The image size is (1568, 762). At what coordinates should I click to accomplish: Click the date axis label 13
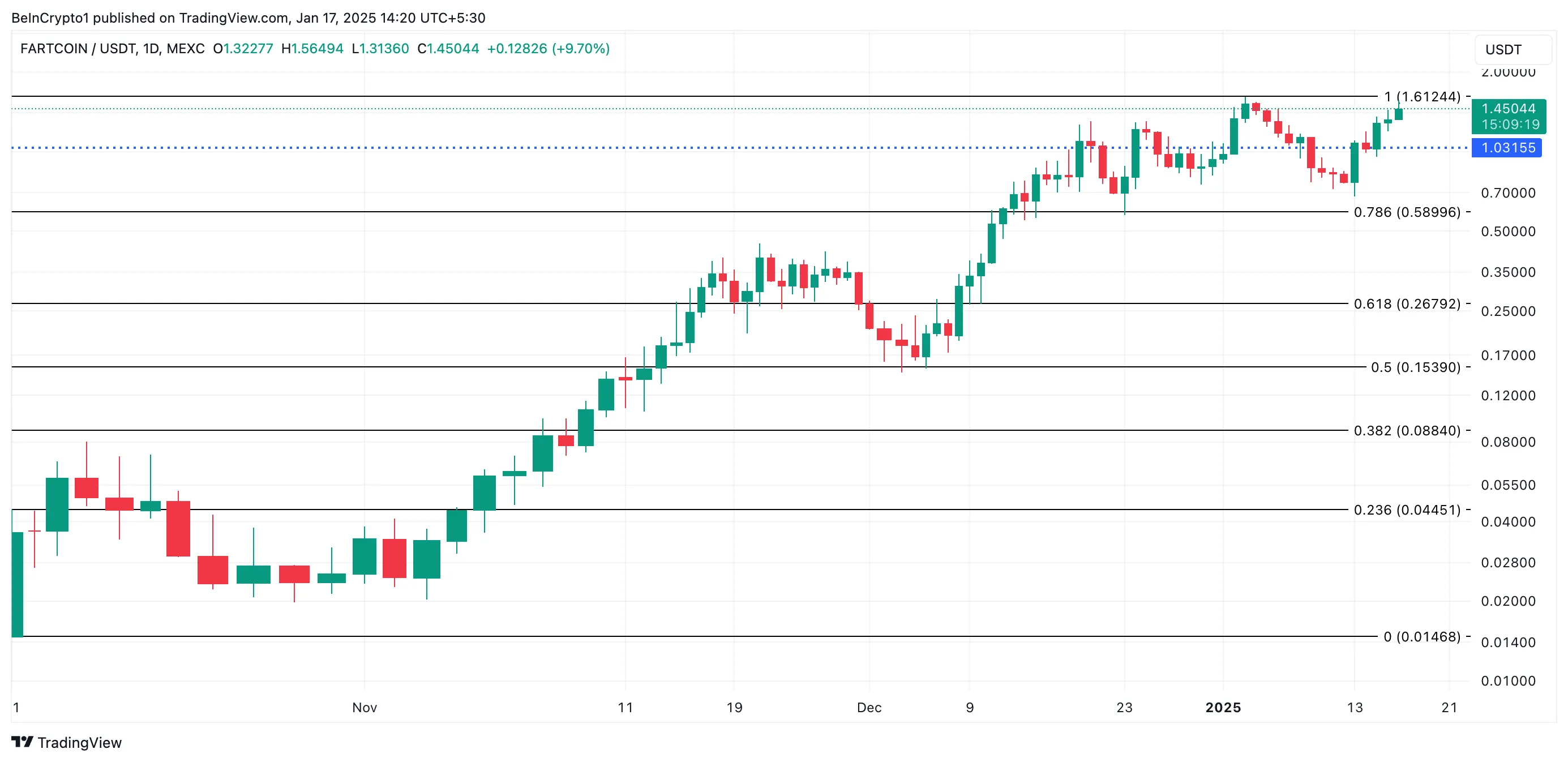1355,708
